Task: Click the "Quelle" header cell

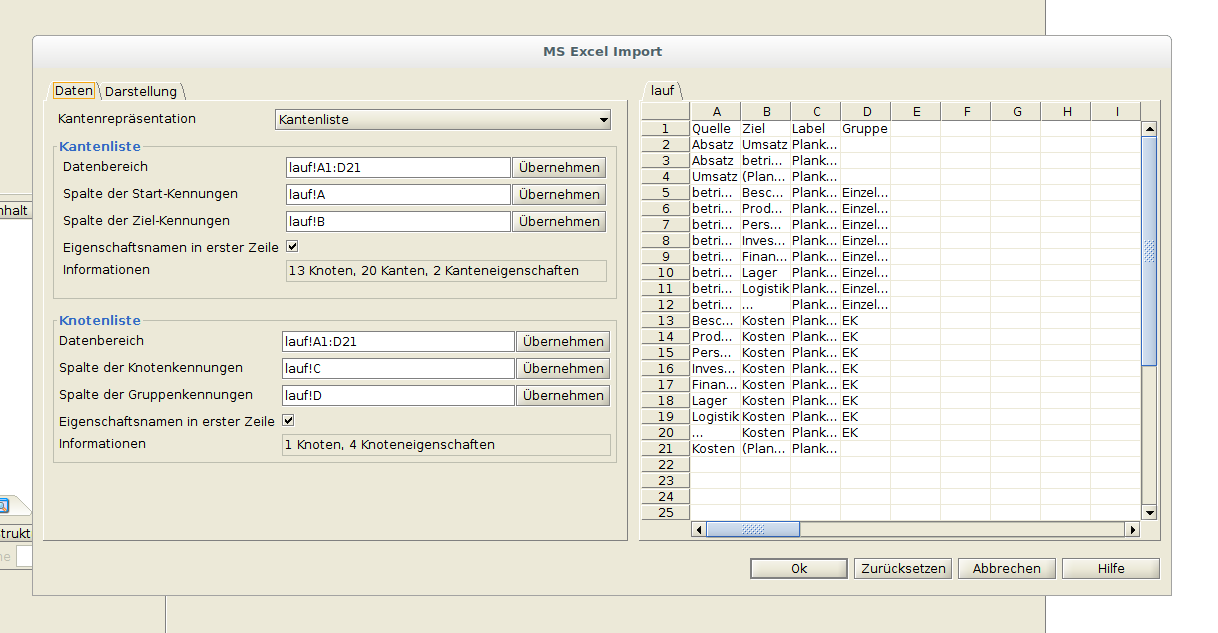Action: [x=716, y=128]
